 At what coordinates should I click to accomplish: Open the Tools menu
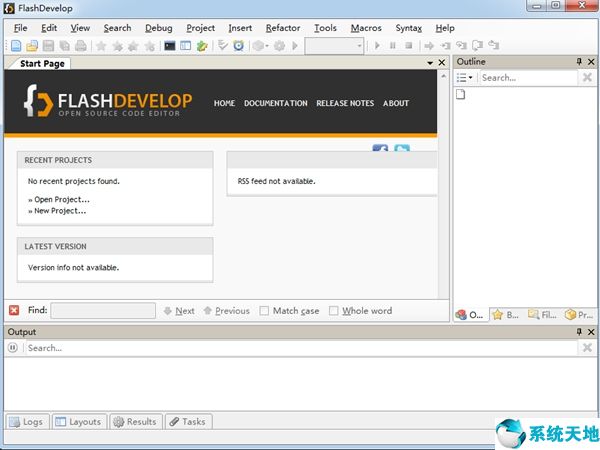point(325,28)
